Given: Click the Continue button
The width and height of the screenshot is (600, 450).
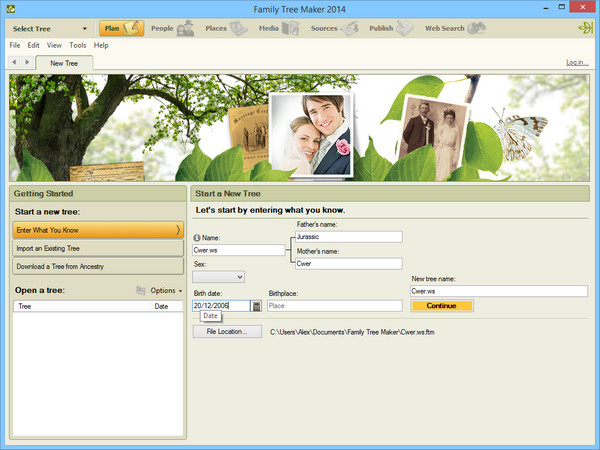Looking at the screenshot, I should (x=442, y=306).
